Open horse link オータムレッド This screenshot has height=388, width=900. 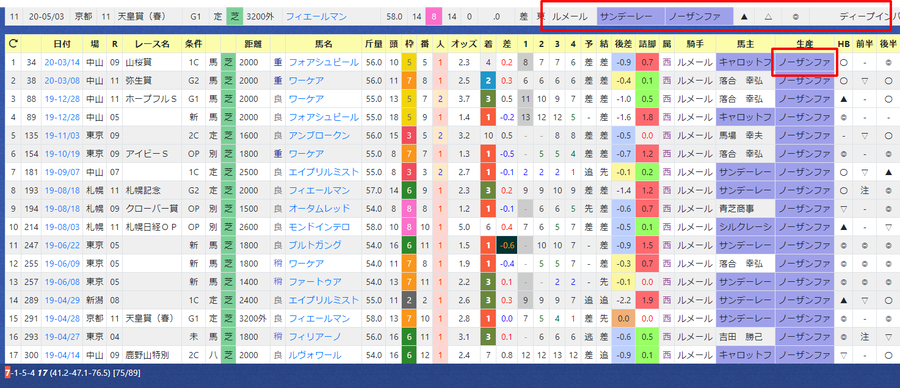point(319,209)
